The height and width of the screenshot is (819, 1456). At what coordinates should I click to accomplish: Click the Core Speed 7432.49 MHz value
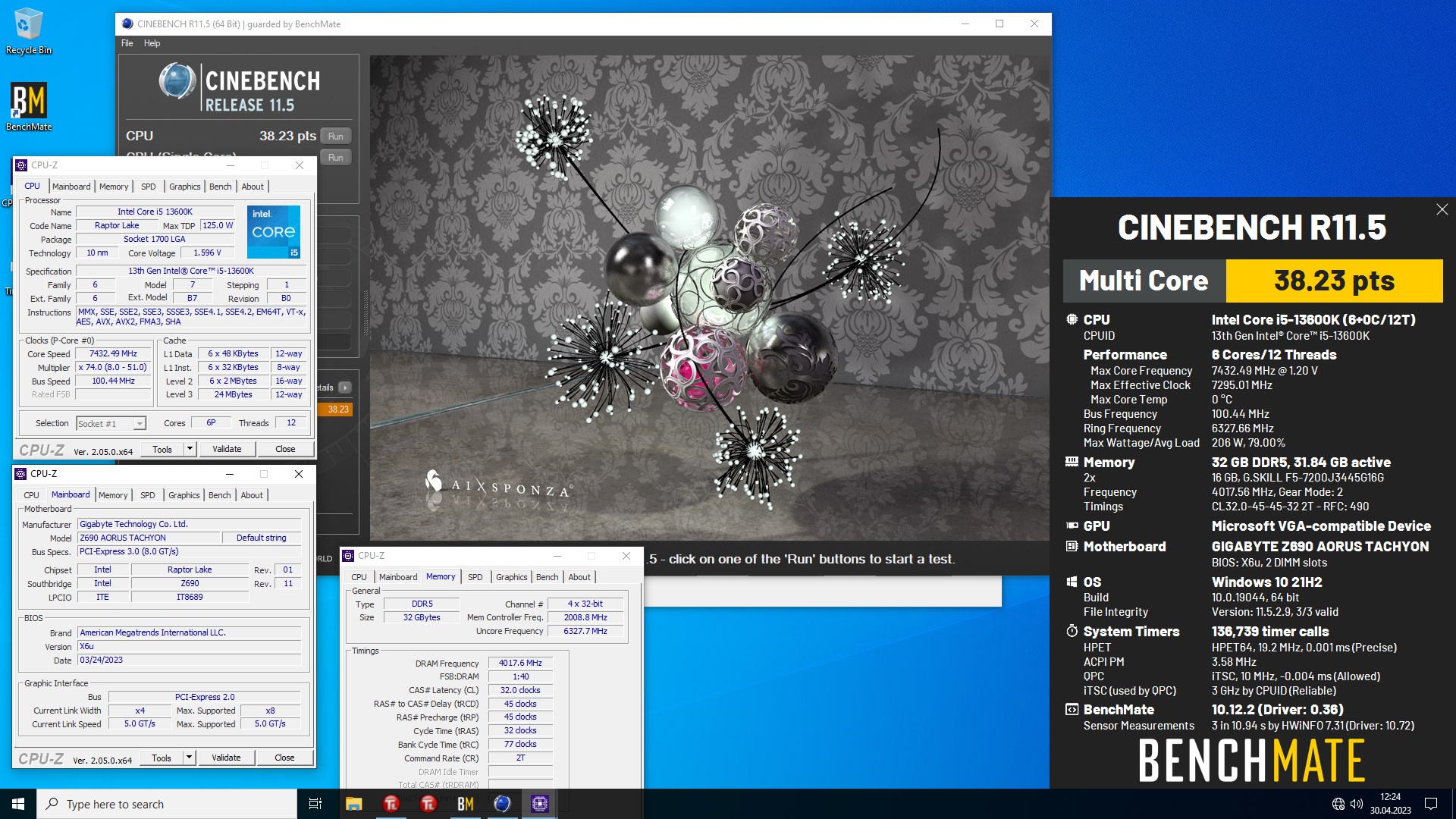[x=114, y=353]
